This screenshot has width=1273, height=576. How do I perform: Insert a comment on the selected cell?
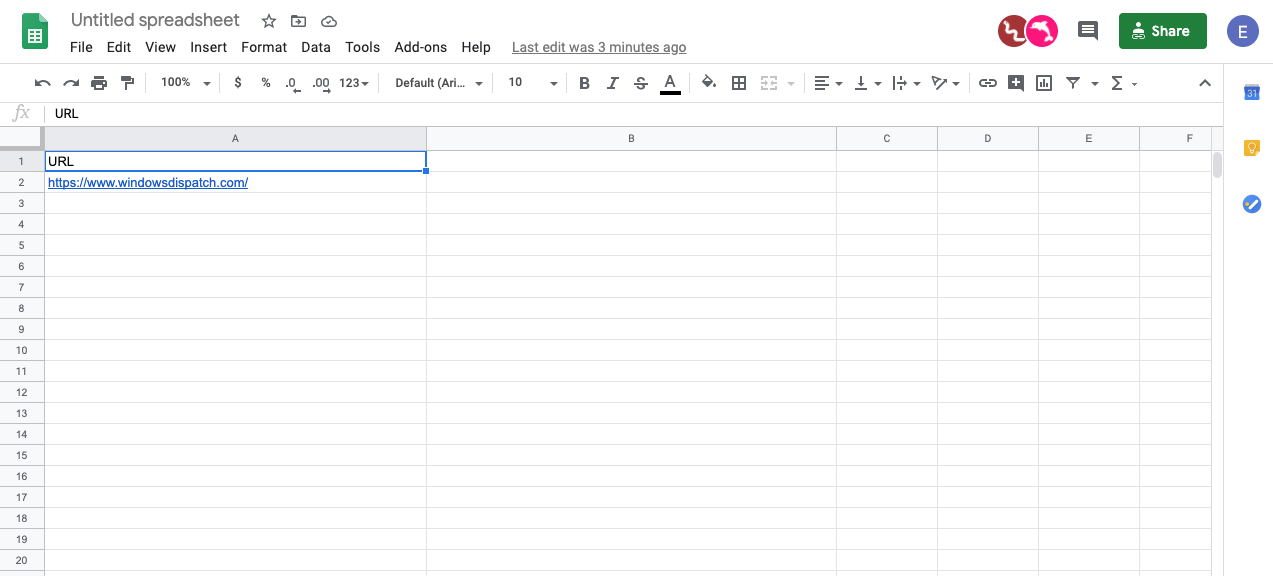pos(1016,83)
